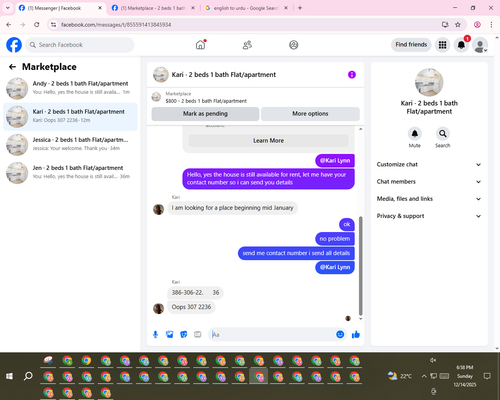This screenshot has height=400, width=500.
Task: Click the muted volume tray icon
Action: [x=433, y=360]
